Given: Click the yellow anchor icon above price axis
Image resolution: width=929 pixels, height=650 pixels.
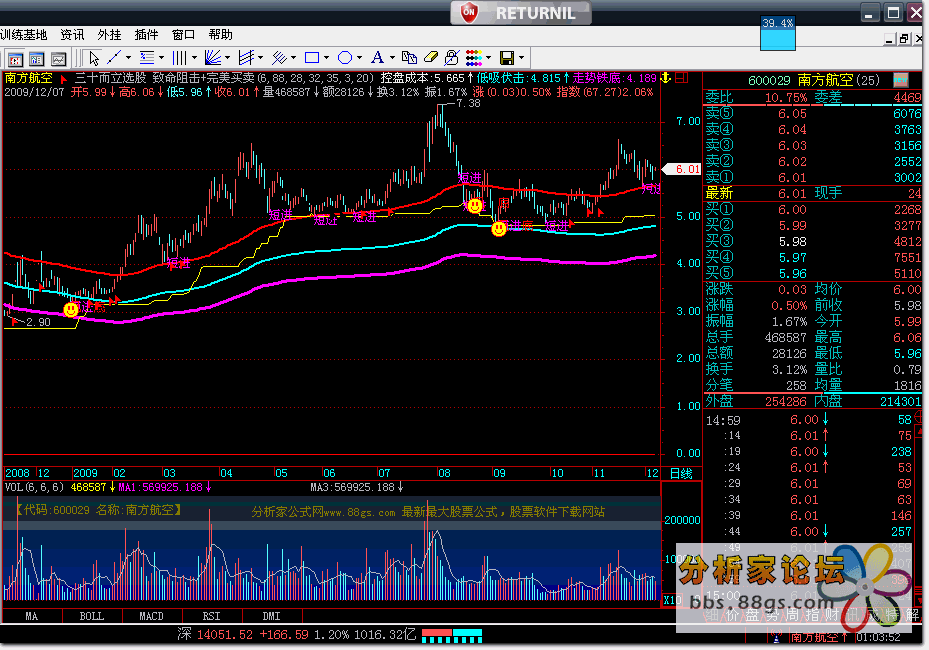Looking at the screenshot, I should pyautogui.click(x=666, y=78).
